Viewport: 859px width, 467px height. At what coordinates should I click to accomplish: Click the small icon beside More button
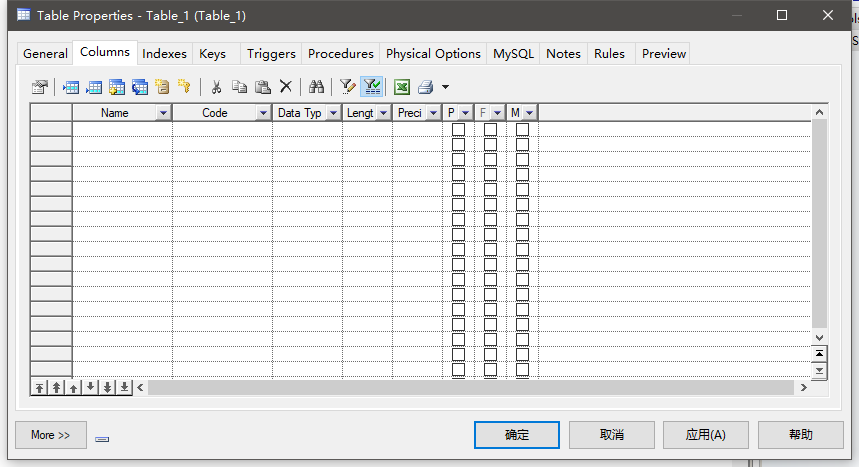tap(102, 439)
